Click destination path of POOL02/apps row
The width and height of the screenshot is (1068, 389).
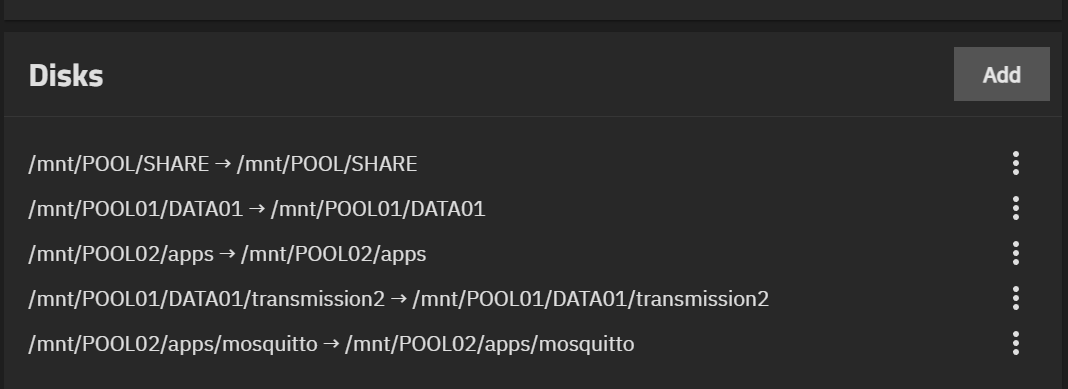[334, 254]
